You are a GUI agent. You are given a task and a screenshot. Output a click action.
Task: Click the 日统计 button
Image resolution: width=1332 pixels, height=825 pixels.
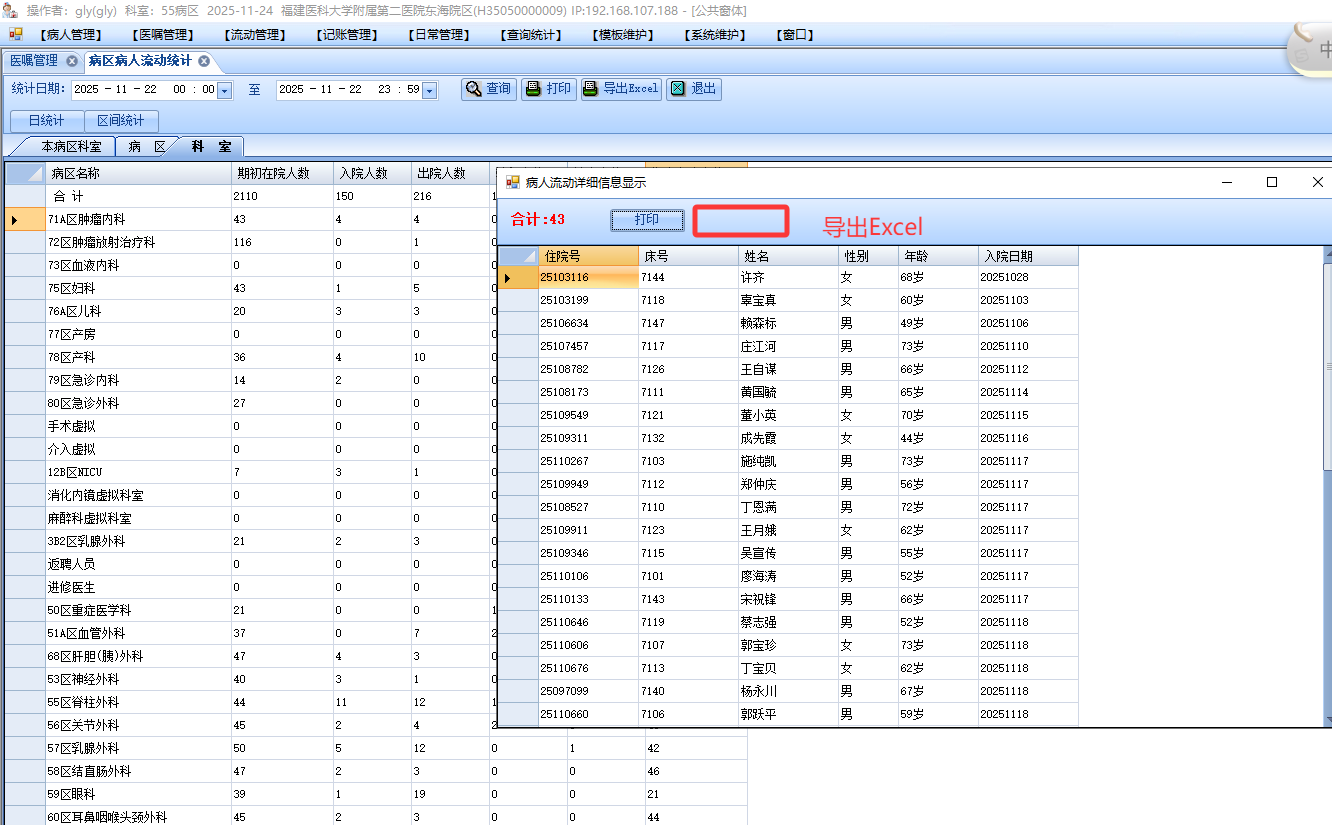[46, 121]
